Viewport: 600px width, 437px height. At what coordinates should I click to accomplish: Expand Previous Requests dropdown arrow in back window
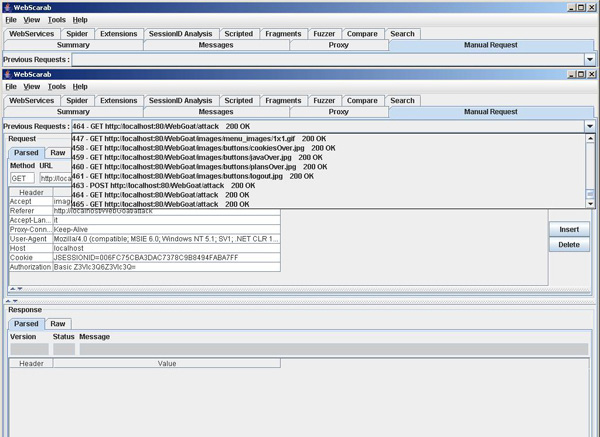590,60
